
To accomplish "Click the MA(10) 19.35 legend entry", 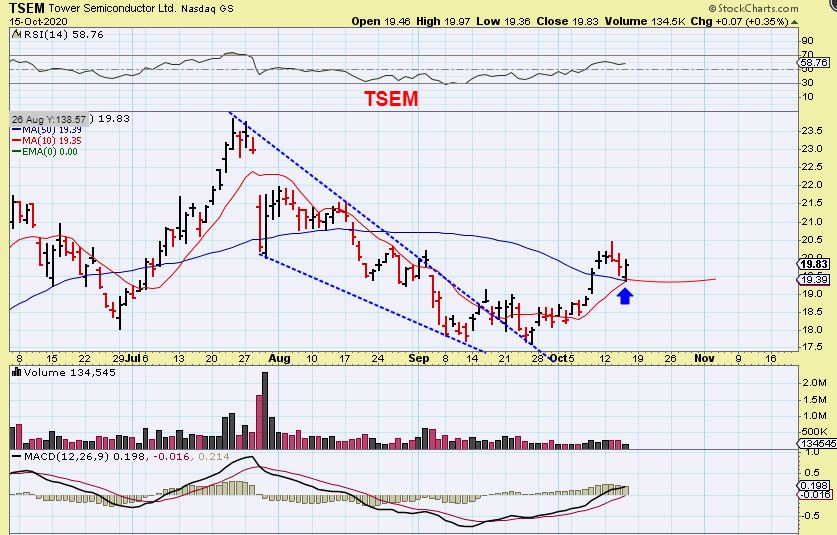I will (47, 140).
